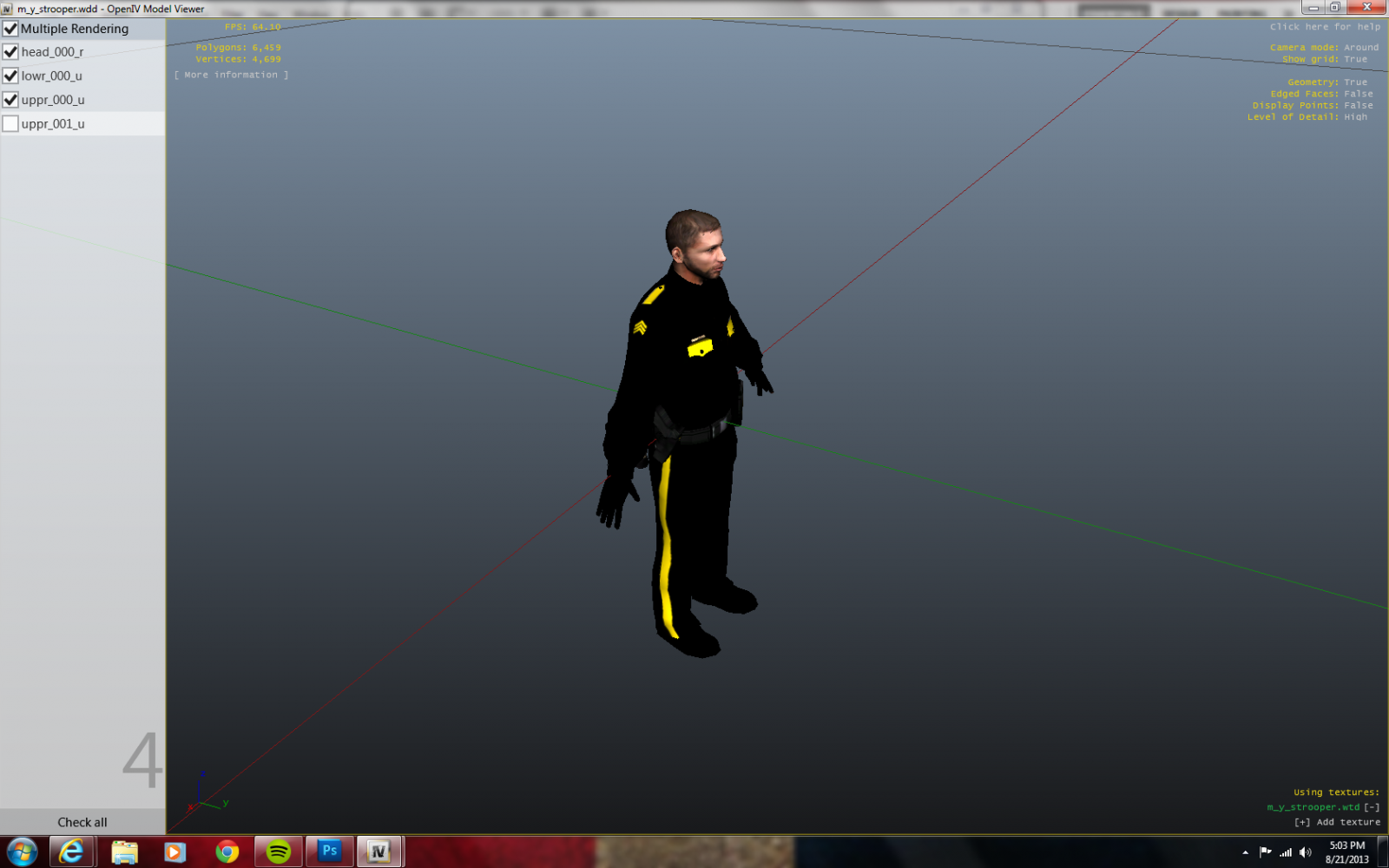The height and width of the screenshot is (868, 1389).
Task: Show hidden system tray icons arrow
Action: pos(1245,852)
